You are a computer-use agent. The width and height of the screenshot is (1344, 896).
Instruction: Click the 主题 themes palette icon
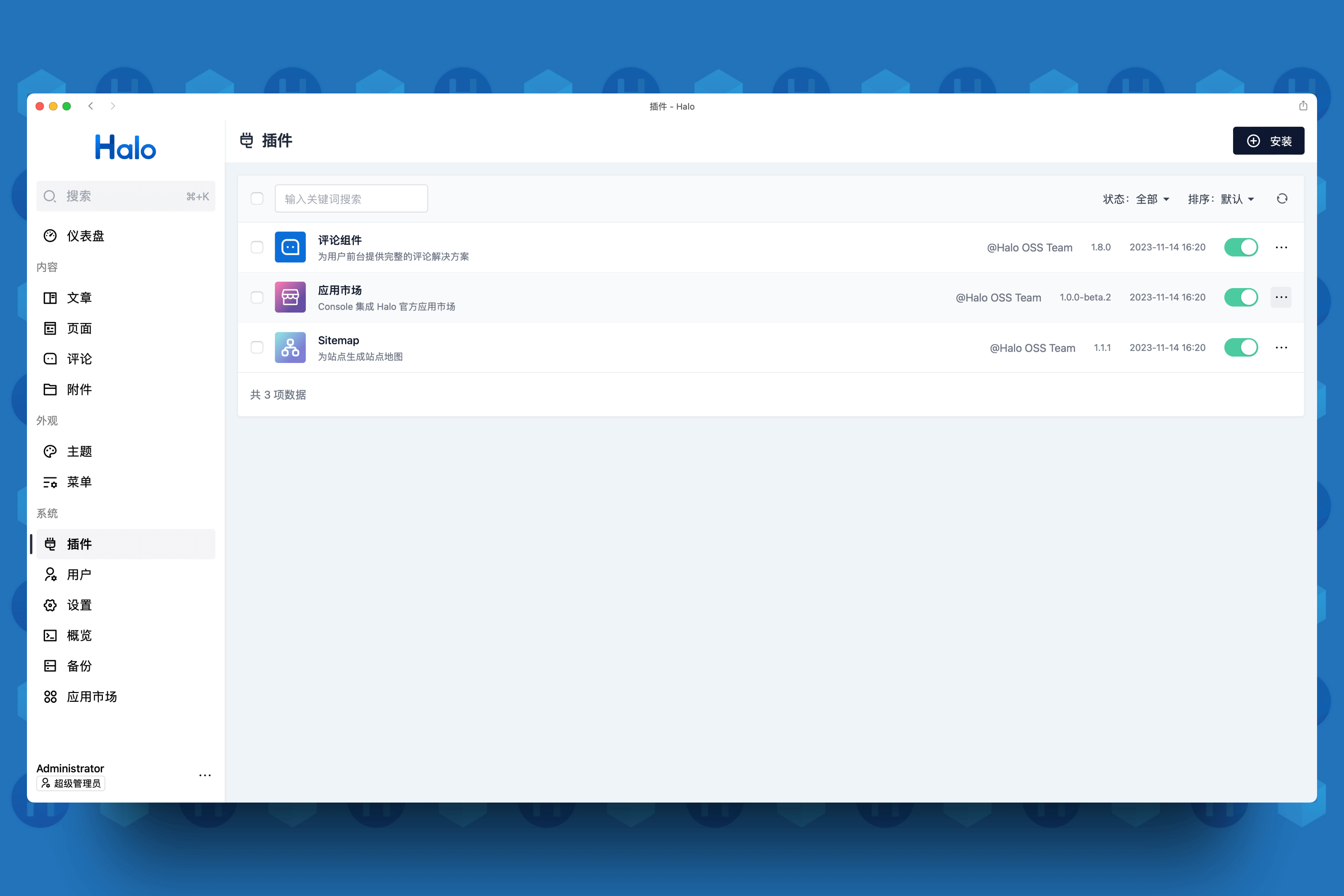click(x=50, y=451)
